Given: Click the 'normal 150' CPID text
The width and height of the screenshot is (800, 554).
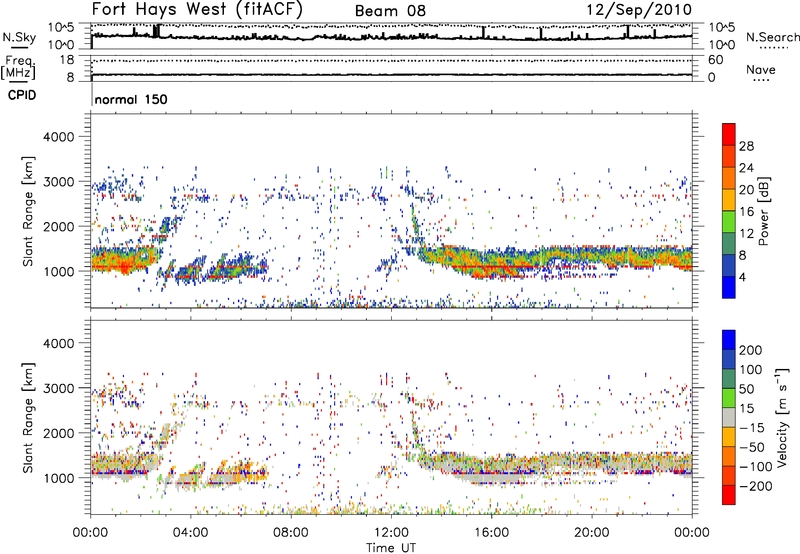Looking at the screenshot, I should 131,99.
